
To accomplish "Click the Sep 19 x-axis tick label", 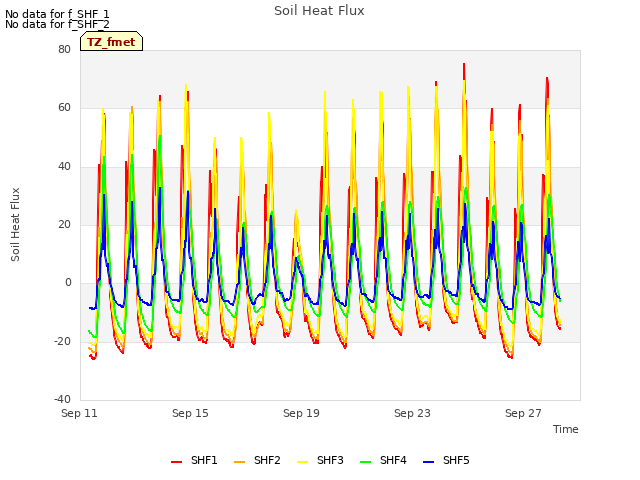I will point(301,413).
